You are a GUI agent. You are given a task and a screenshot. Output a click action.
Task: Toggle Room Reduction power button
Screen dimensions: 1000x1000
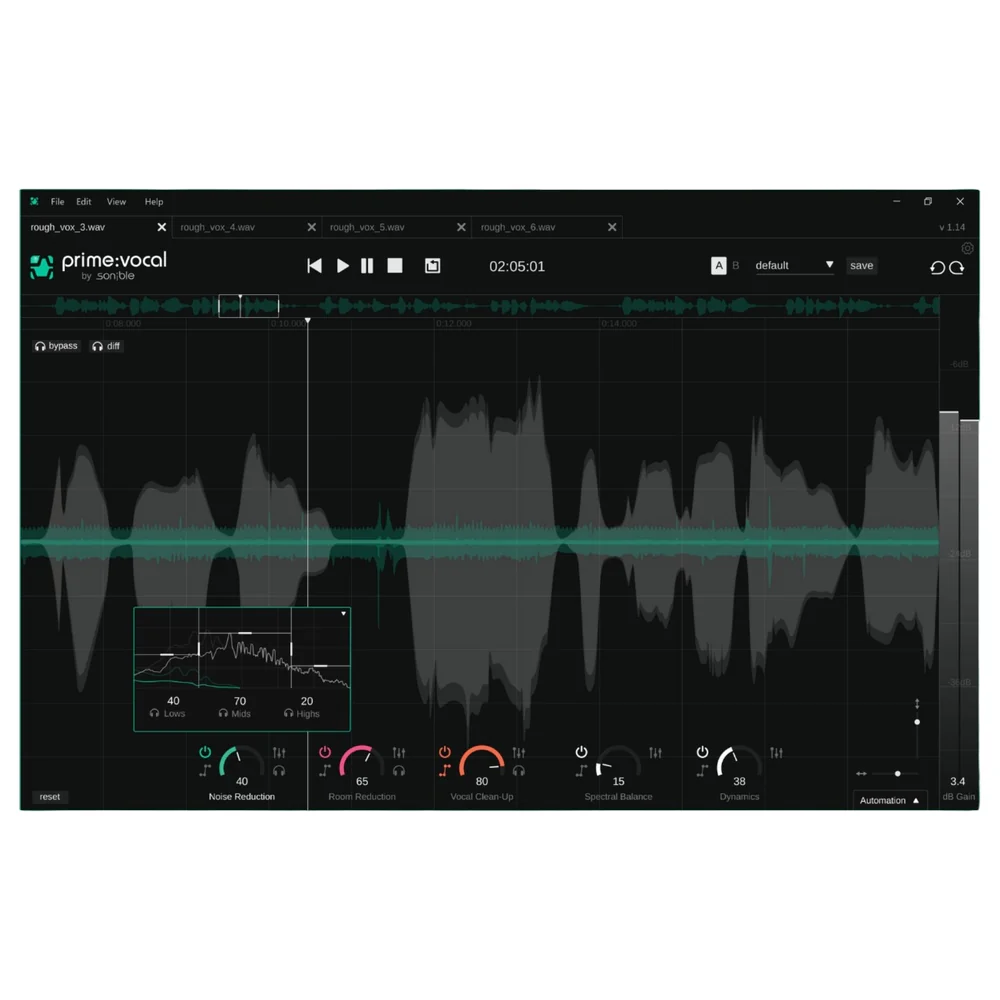(325, 752)
